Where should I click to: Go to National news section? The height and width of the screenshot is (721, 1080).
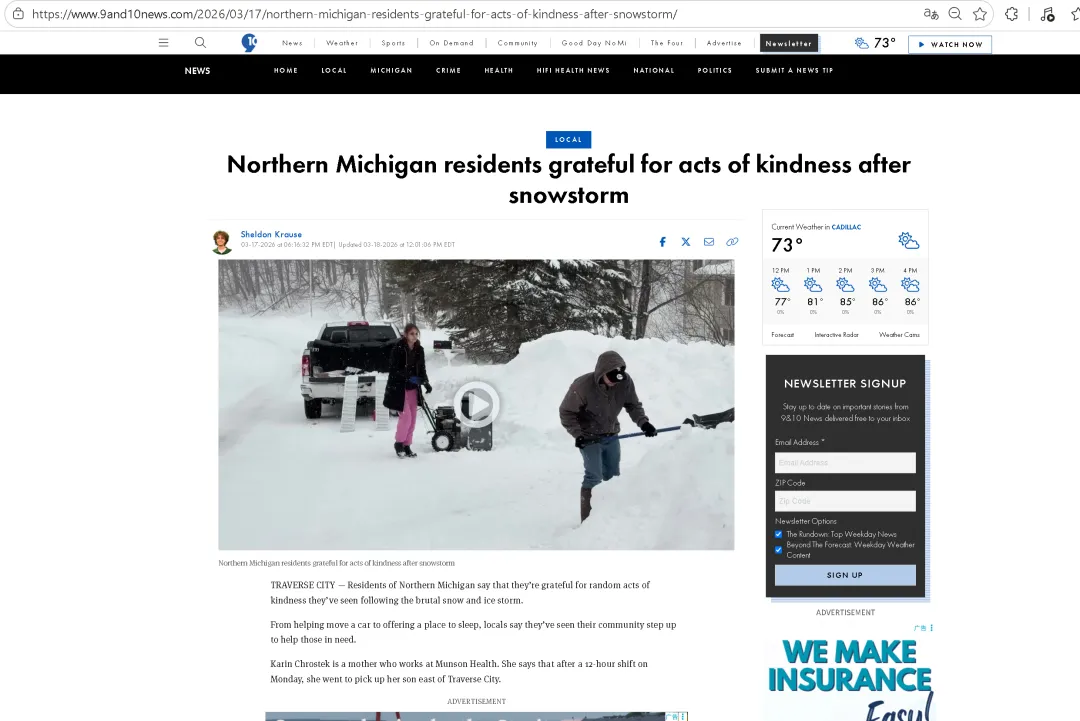(654, 70)
